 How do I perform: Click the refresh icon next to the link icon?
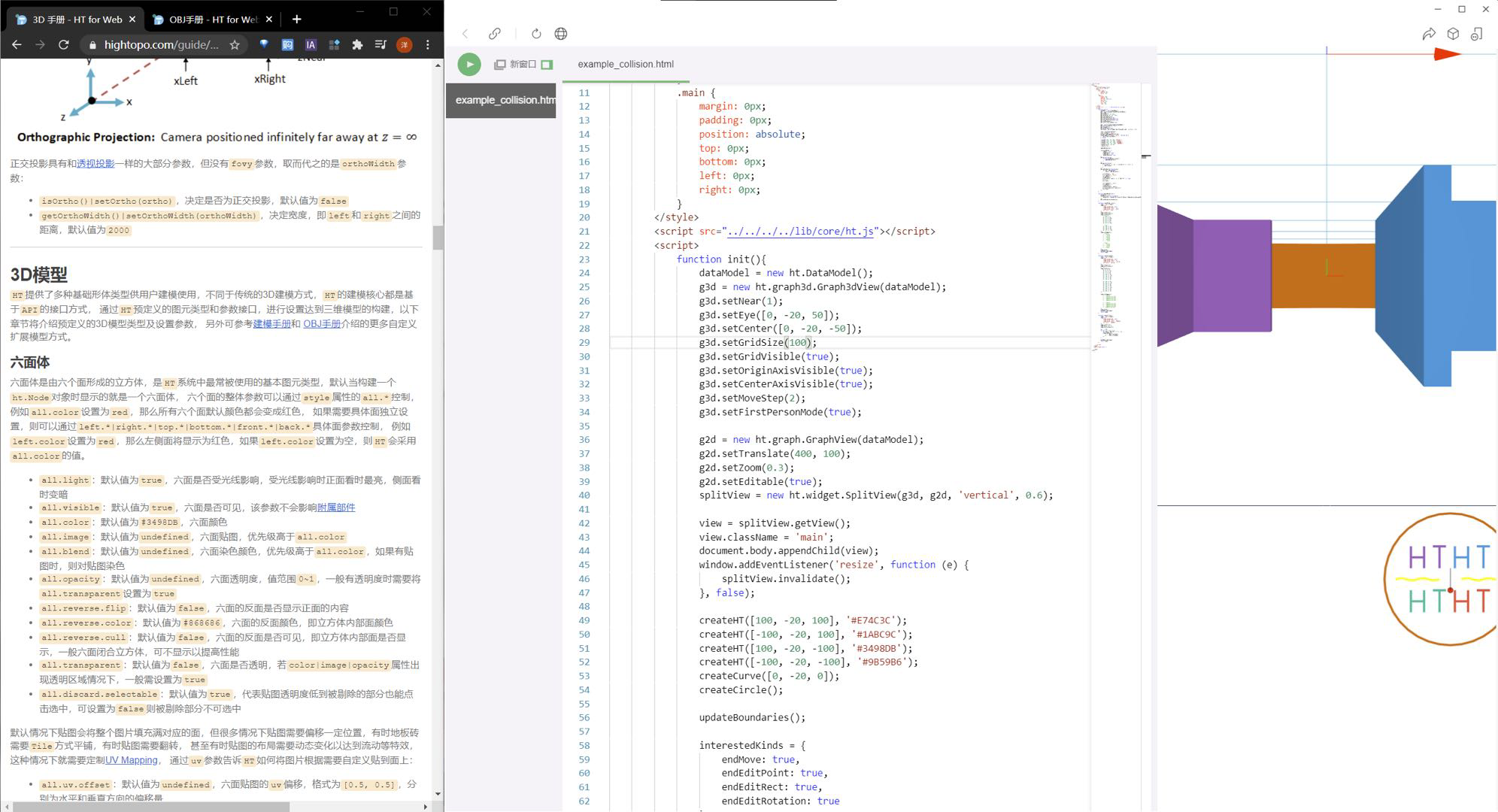tap(536, 34)
